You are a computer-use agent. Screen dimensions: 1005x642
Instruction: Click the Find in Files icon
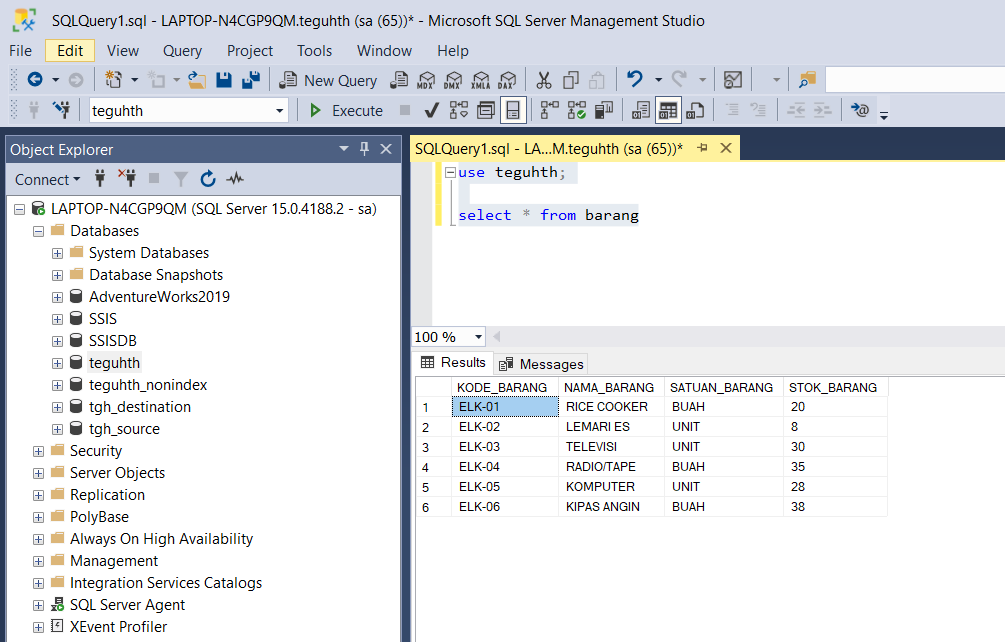click(807, 80)
